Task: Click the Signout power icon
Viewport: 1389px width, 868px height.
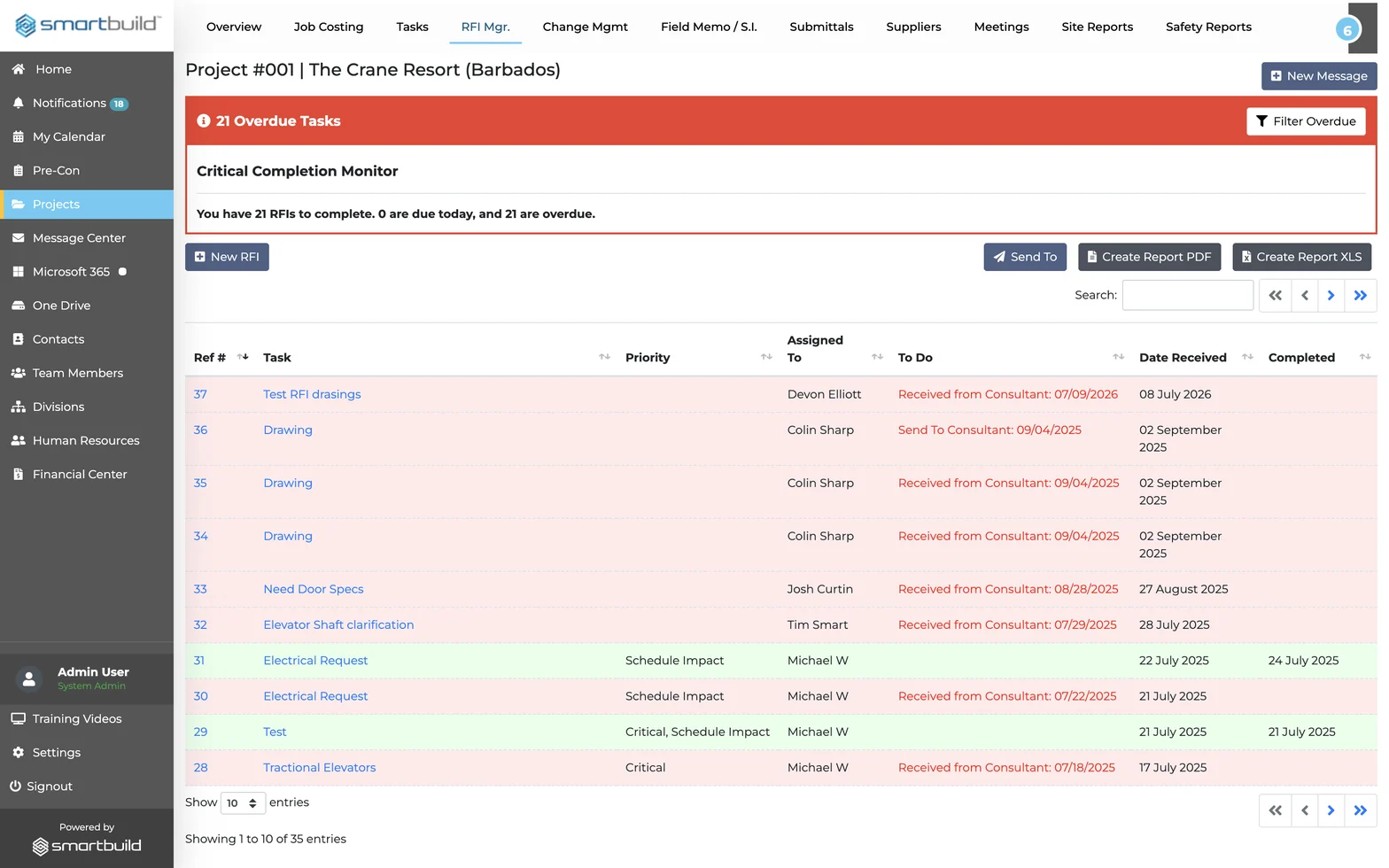Action: pyautogui.click(x=15, y=786)
